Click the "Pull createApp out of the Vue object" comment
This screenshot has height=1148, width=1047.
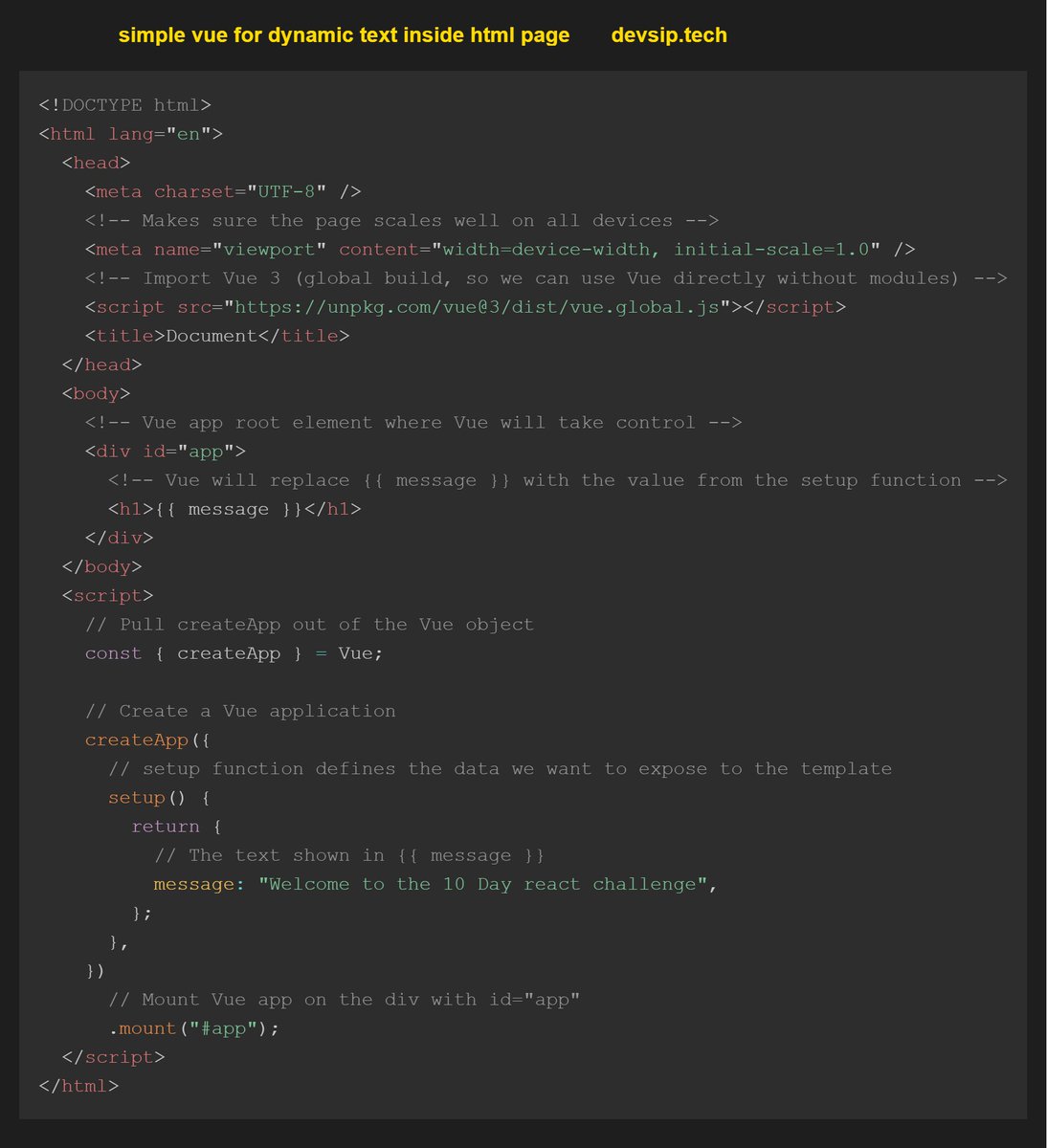pos(310,624)
